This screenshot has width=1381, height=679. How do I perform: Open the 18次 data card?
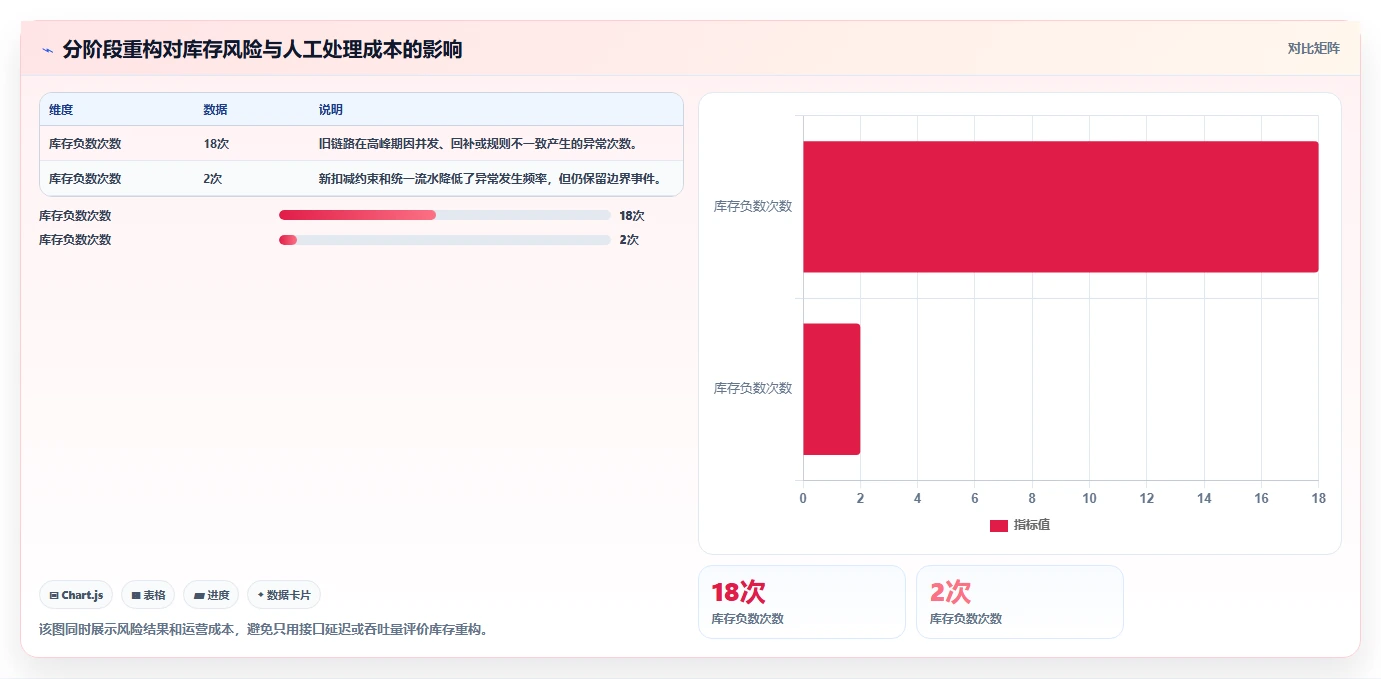tap(801, 602)
